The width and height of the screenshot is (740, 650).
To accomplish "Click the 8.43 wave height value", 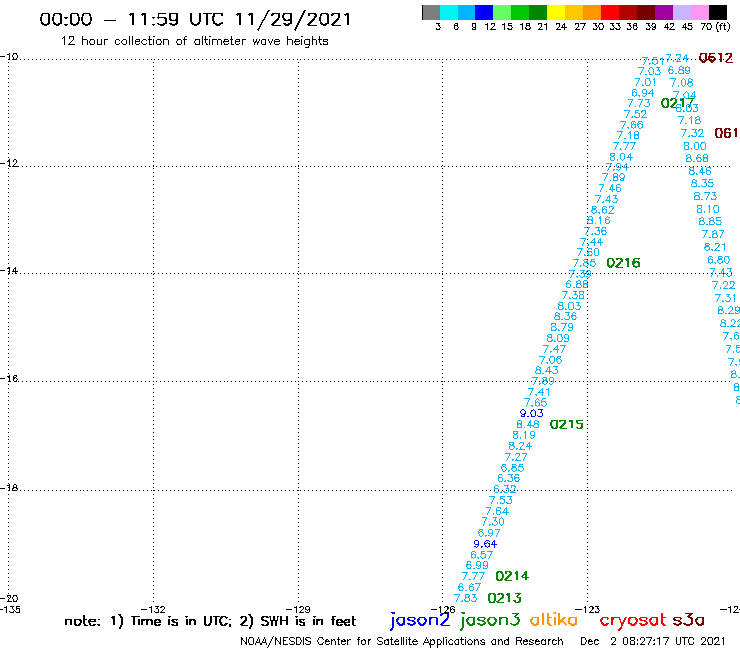I will point(547,371).
